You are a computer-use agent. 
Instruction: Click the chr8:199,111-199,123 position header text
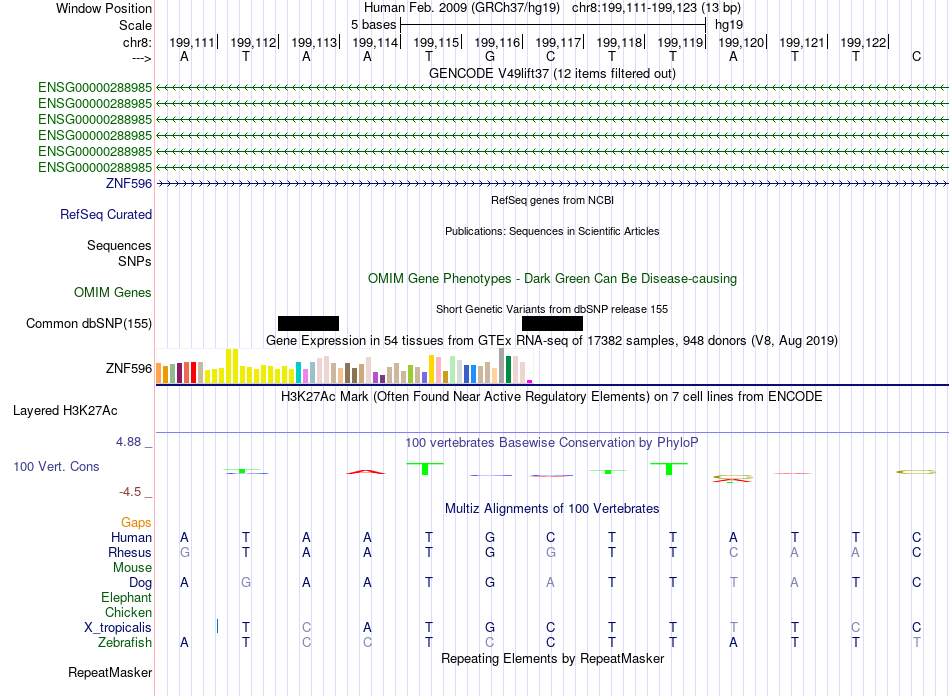pyautogui.click(x=656, y=8)
